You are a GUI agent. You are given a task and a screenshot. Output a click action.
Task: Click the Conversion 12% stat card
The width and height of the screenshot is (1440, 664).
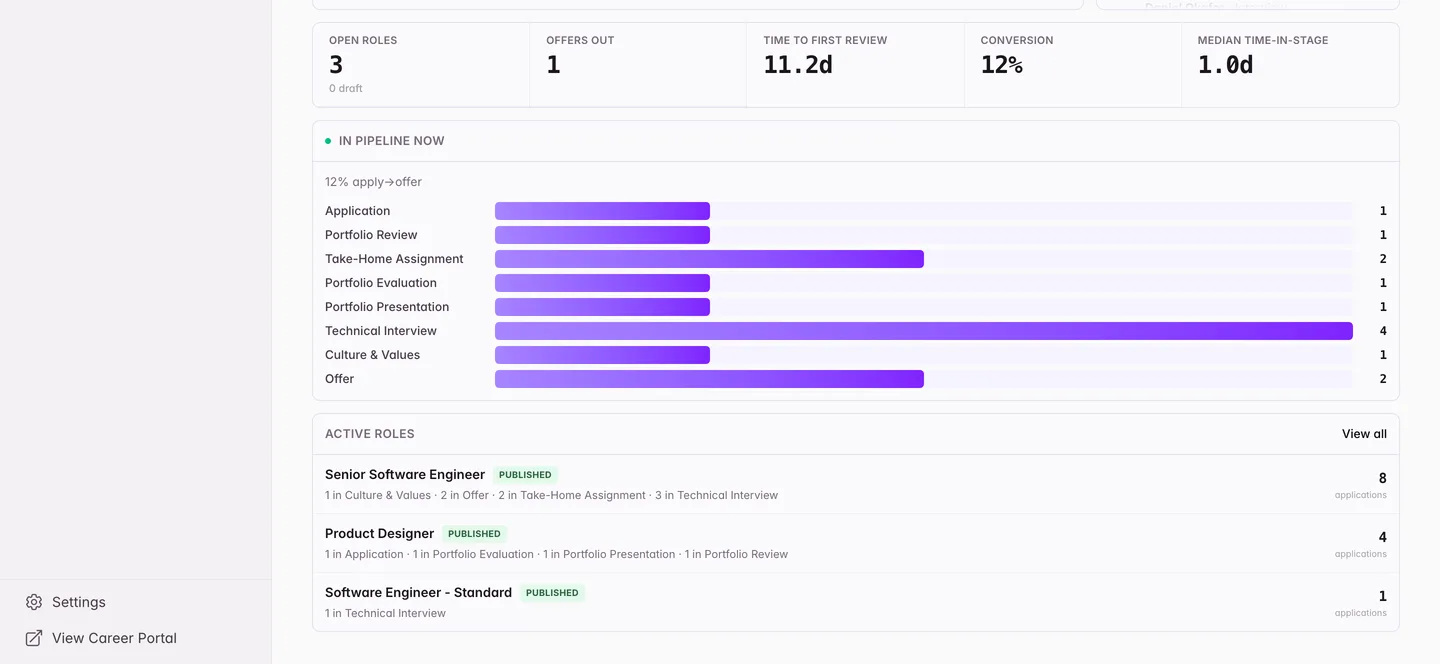[x=1073, y=65]
